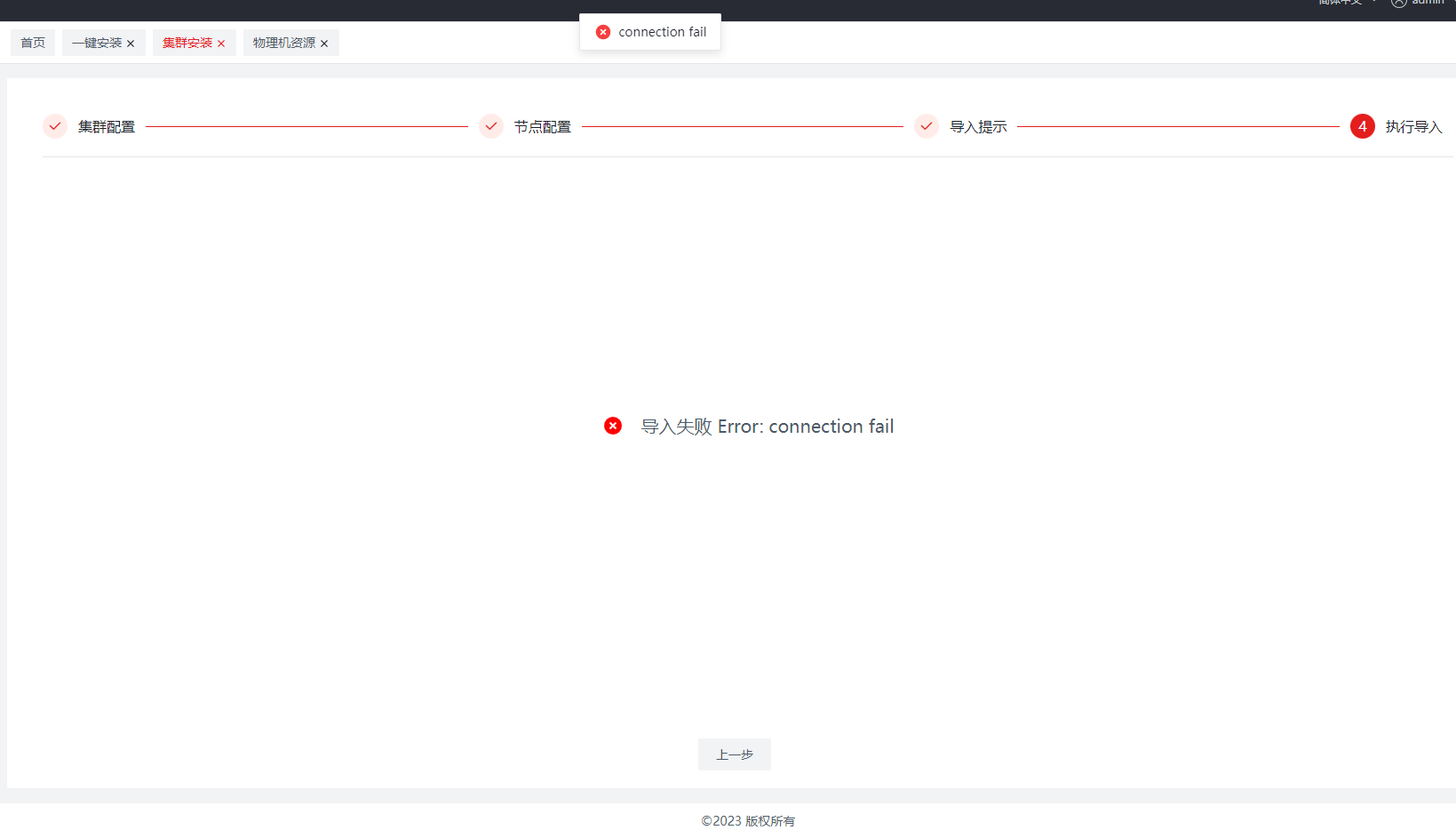Open the admin account menu
Screen dimensions: 1456x830
click(x=1428, y=3)
